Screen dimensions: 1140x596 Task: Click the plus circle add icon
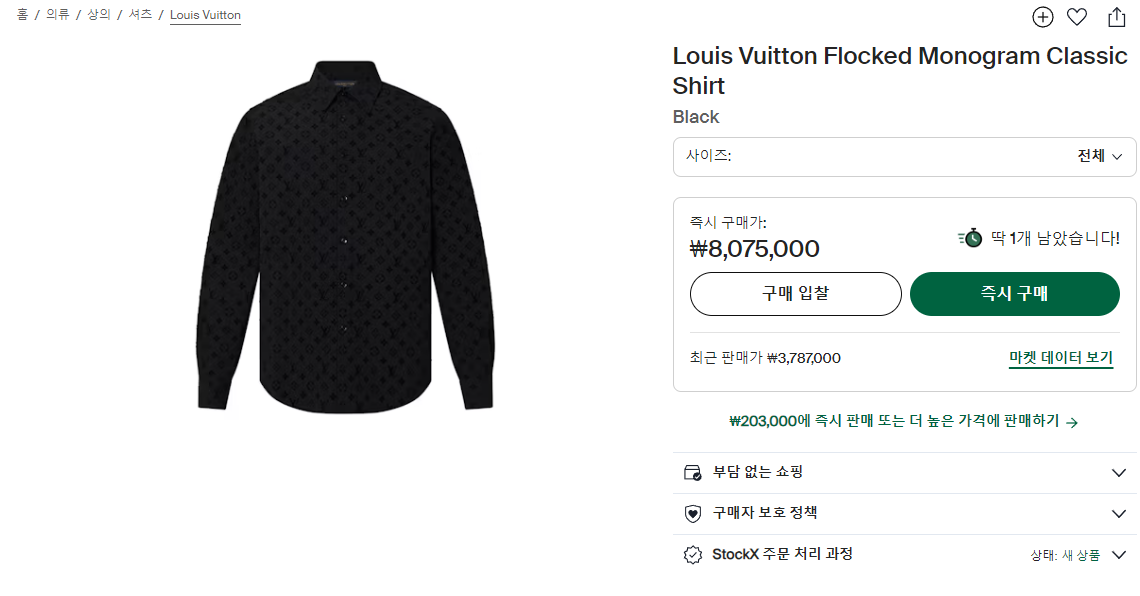click(x=1043, y=17)
